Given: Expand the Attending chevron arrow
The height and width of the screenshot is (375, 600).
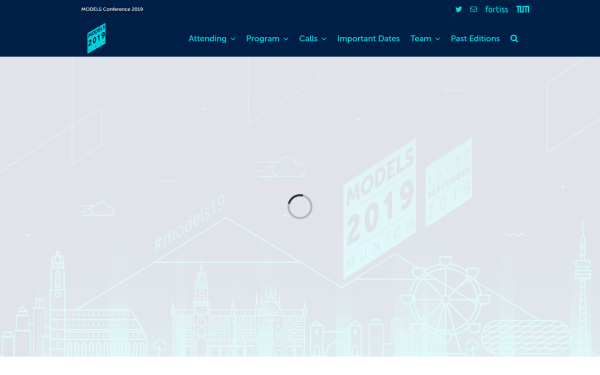Looking at the screenshot, I should (233, 39).
